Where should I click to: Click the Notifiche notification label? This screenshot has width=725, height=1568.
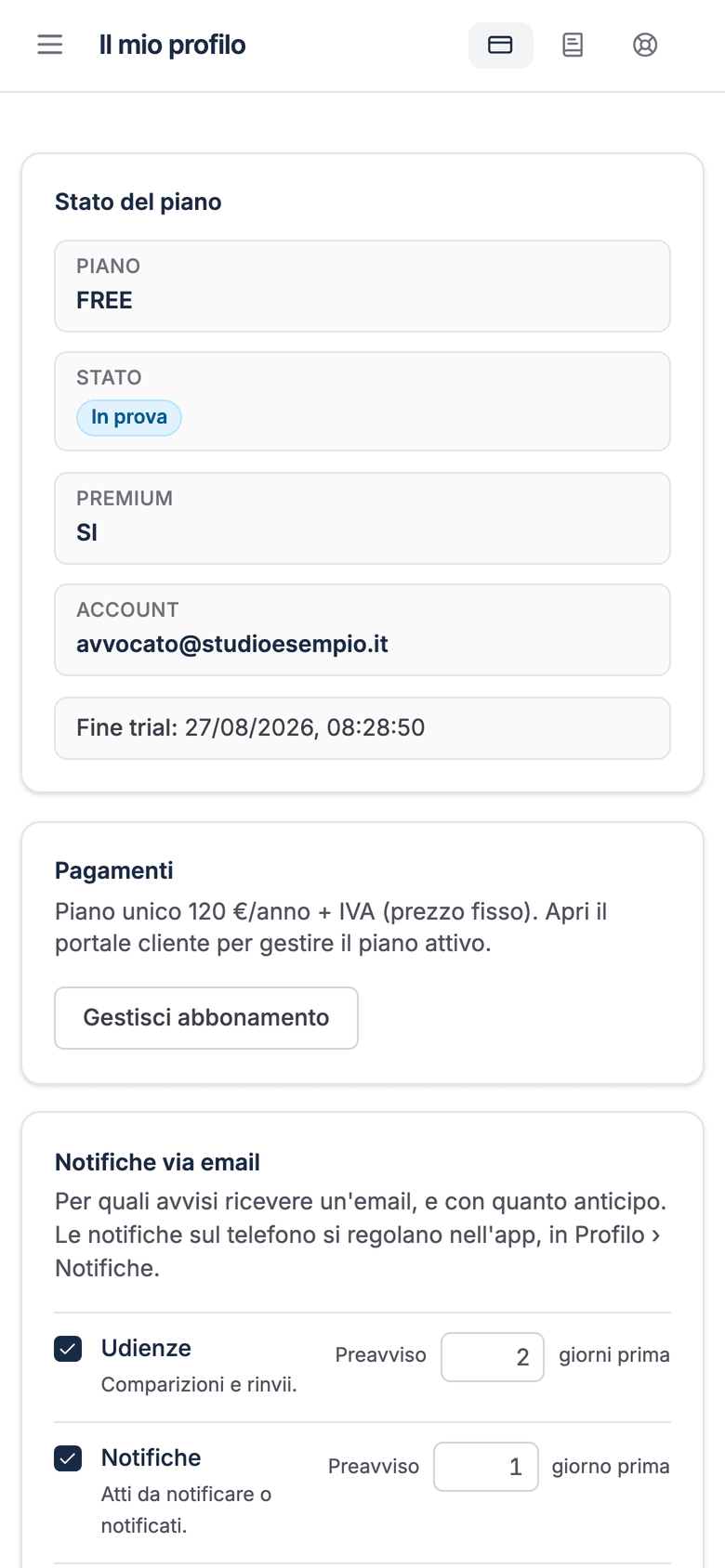pos(152,1457)
